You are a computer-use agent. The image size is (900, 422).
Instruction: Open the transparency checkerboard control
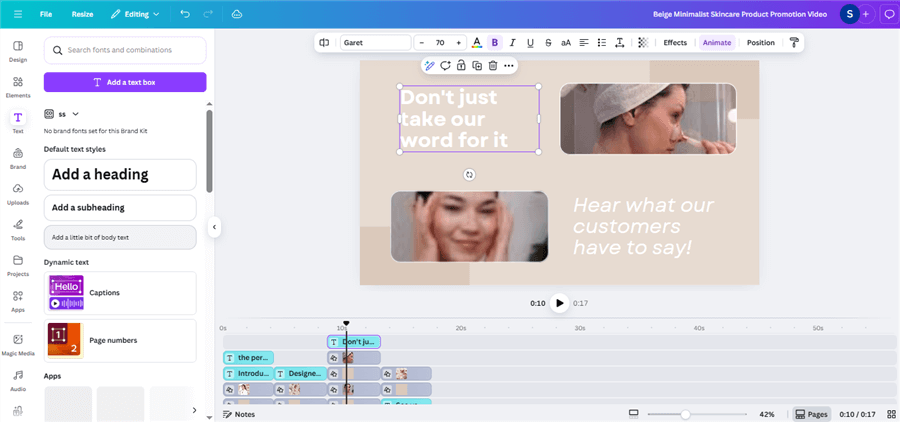pos(643,42)
